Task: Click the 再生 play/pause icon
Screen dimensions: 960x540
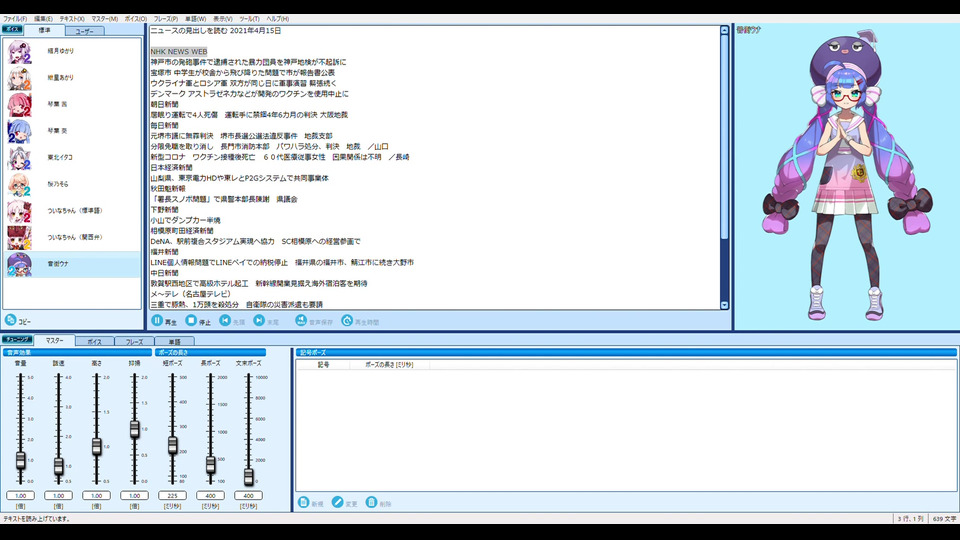Action: pyautogui.click(x=157, y=320)
